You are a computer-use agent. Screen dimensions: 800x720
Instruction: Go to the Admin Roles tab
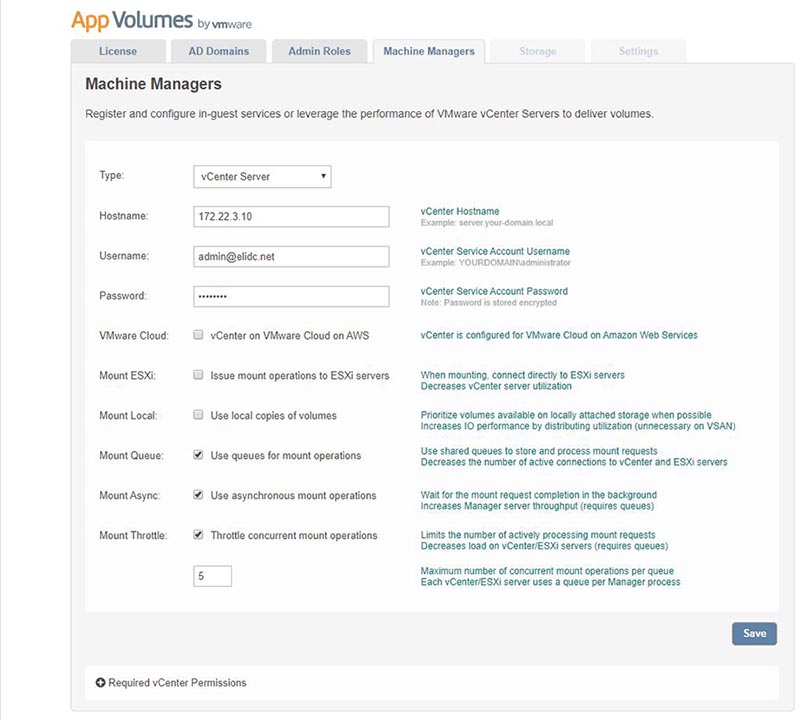(319, 51)
